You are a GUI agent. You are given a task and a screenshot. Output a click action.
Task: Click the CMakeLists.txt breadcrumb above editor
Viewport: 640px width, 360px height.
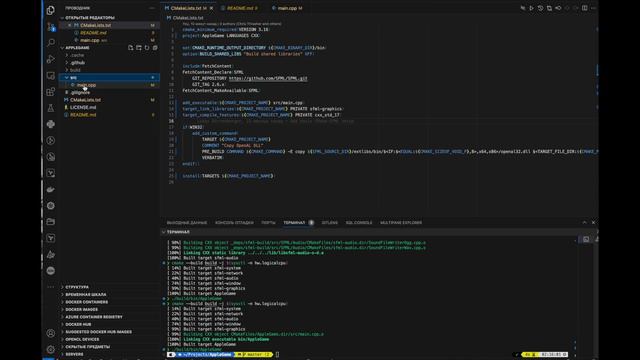tap(188, 18)
